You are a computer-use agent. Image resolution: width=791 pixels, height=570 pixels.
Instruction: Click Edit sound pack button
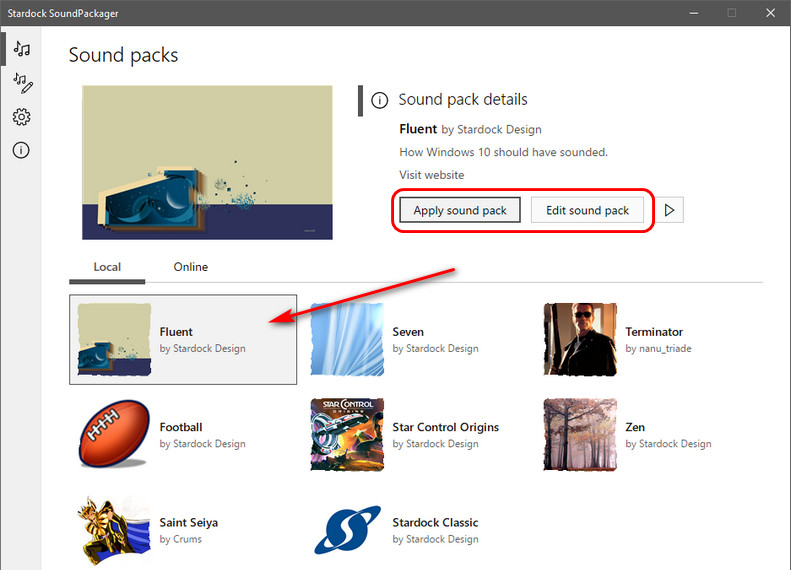point(587,210)
